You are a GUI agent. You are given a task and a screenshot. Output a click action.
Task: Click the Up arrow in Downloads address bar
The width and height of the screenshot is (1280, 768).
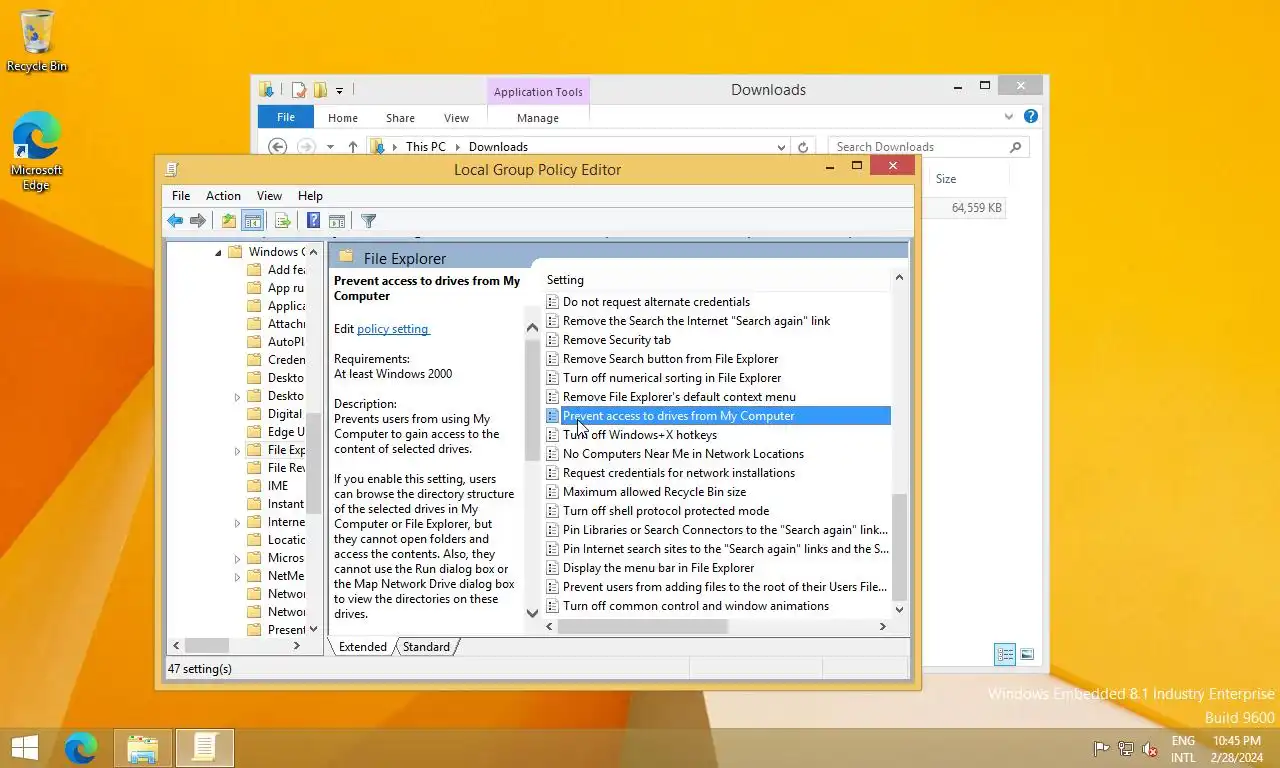coord(352,147)
